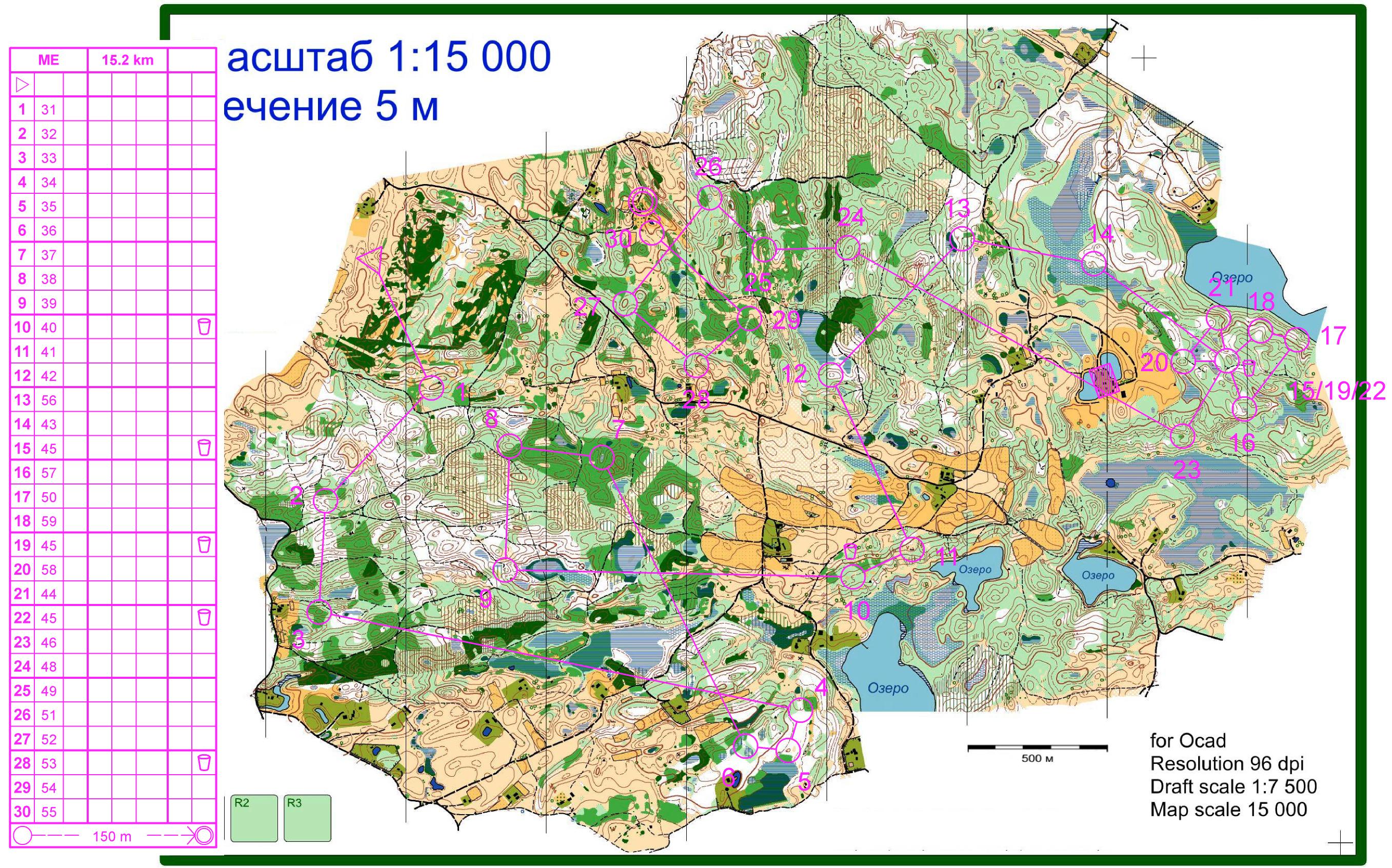This screenshot has width=1392, height=868.
Task: Click the drink cup next to control 15/19/22
Action: [1248, 368]
